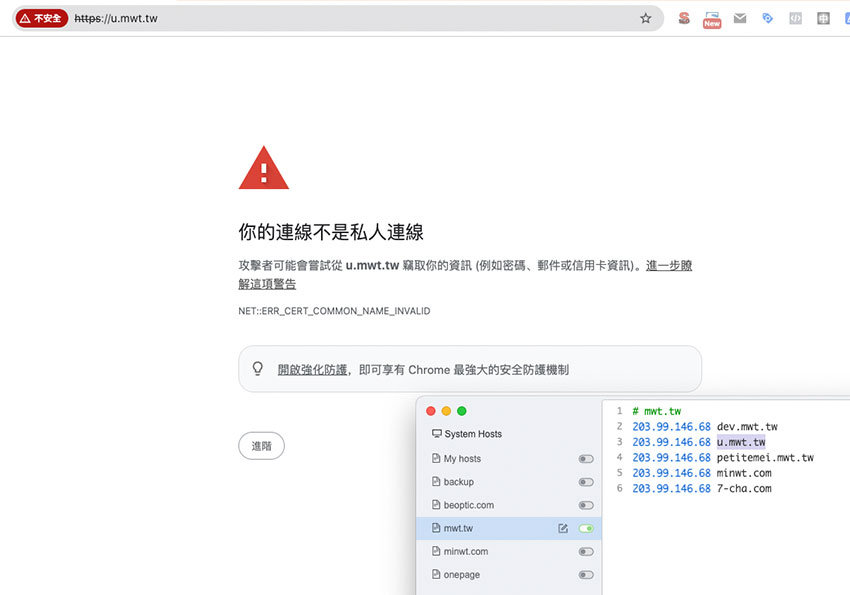Open the red S extension icon

[684, 18]
